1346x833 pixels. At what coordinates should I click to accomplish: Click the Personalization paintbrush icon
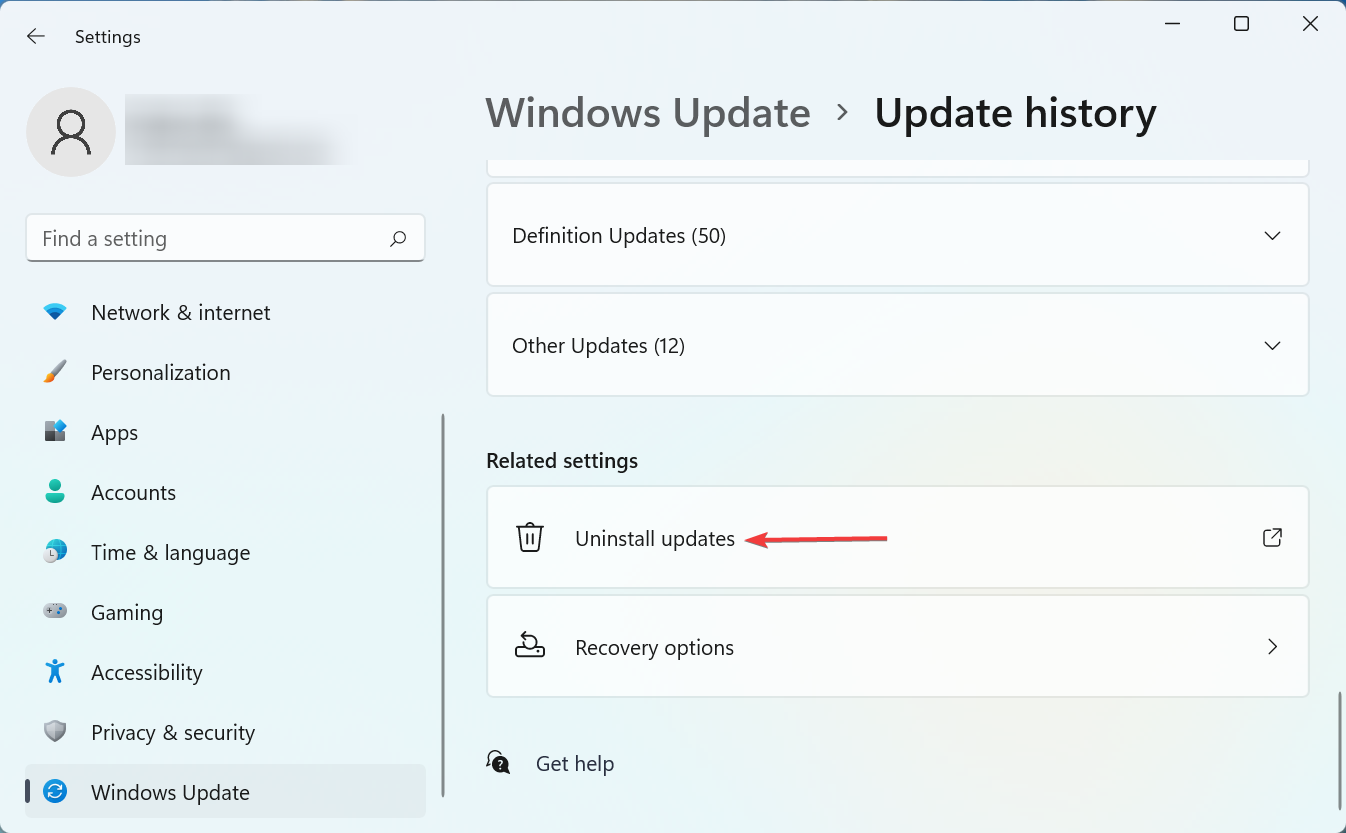55,373
